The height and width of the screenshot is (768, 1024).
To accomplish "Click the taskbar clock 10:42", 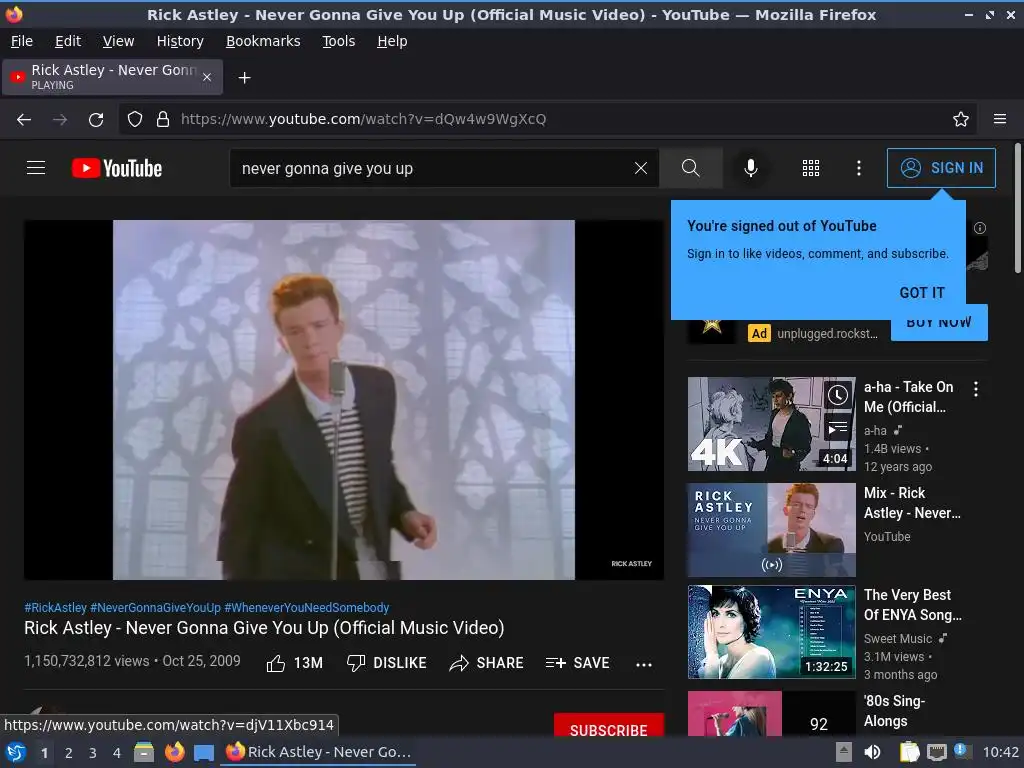I will (1000, 752).
